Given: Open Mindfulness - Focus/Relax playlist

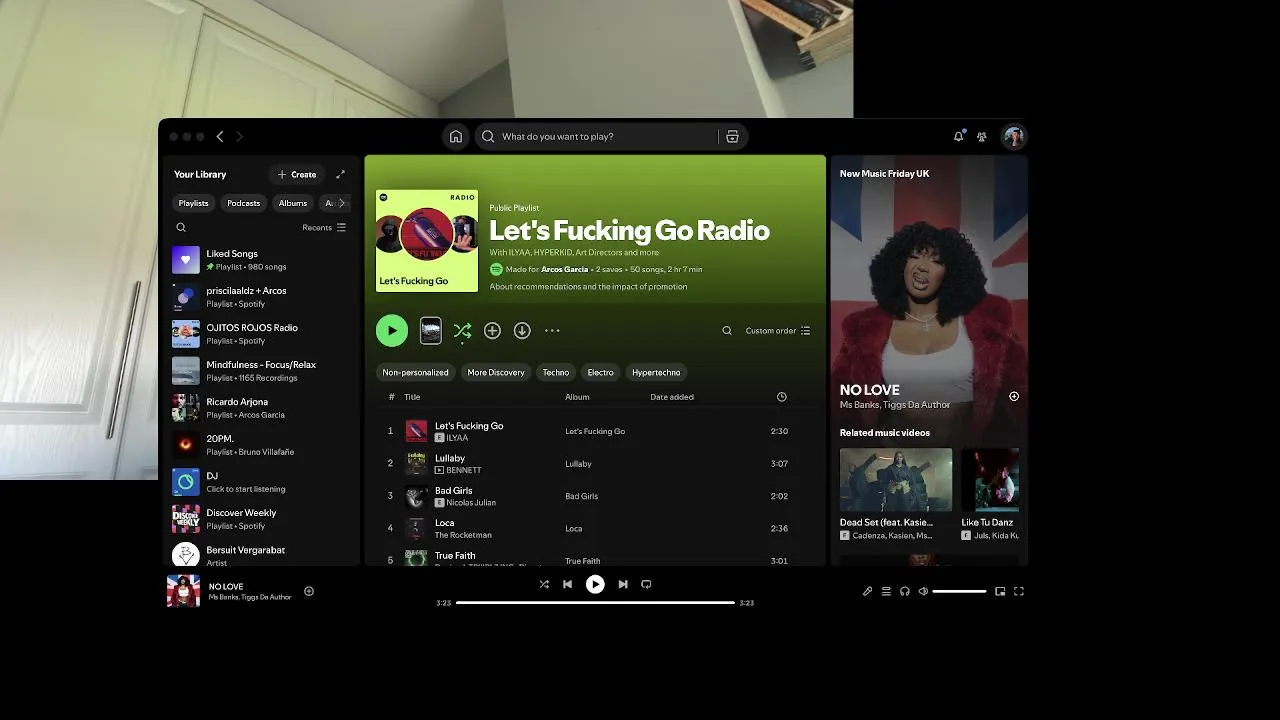Looking at the screenshot, I should [x=261, y=371].
